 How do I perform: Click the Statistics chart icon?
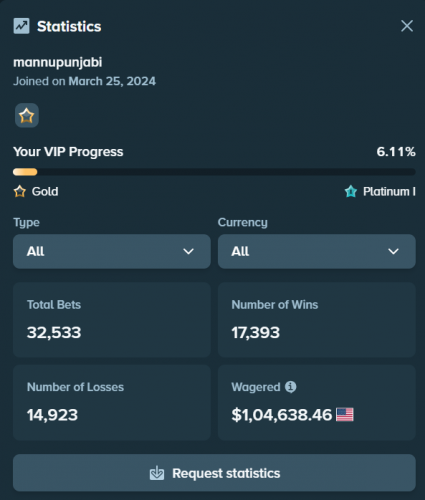tap(21, 26)
